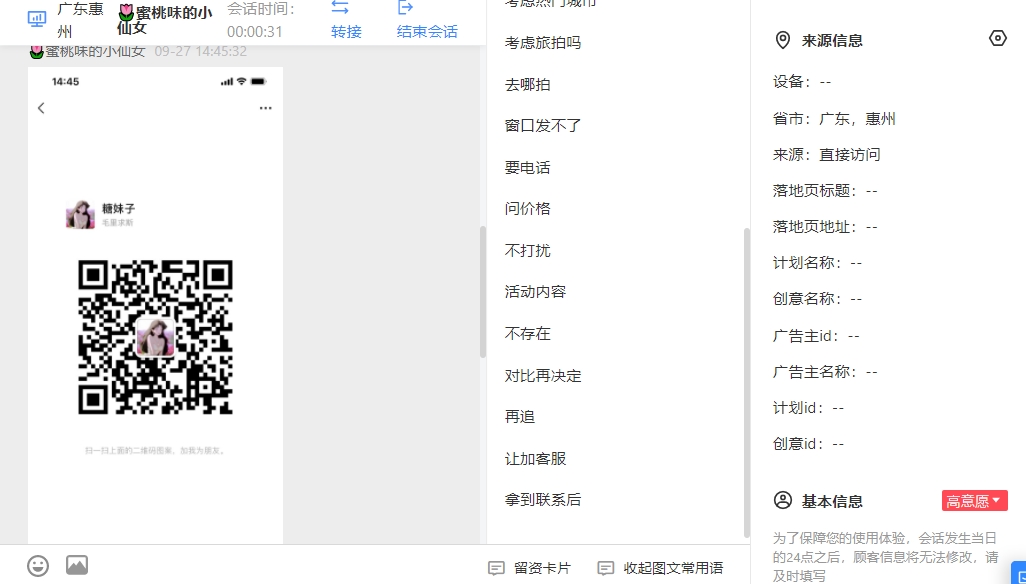Click the 落地页地址 row
Screen dimensions: 1026x584
pyautogui.click(x=824, y=227)
